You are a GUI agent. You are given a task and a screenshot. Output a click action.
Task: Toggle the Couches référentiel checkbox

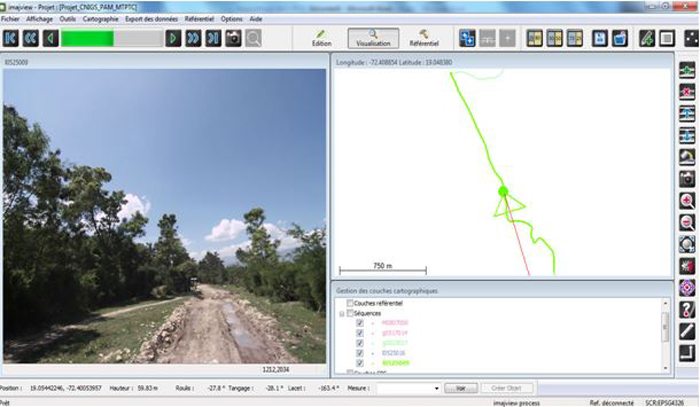pyautogui.click(x=349, y=303)
